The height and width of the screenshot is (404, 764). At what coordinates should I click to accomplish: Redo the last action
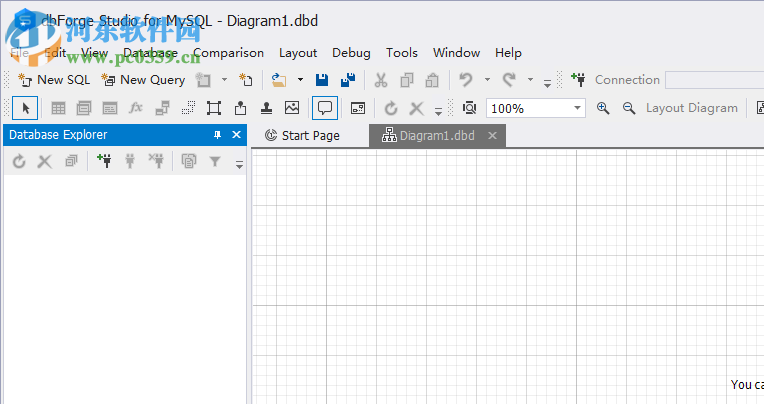[x=509, y=80]
